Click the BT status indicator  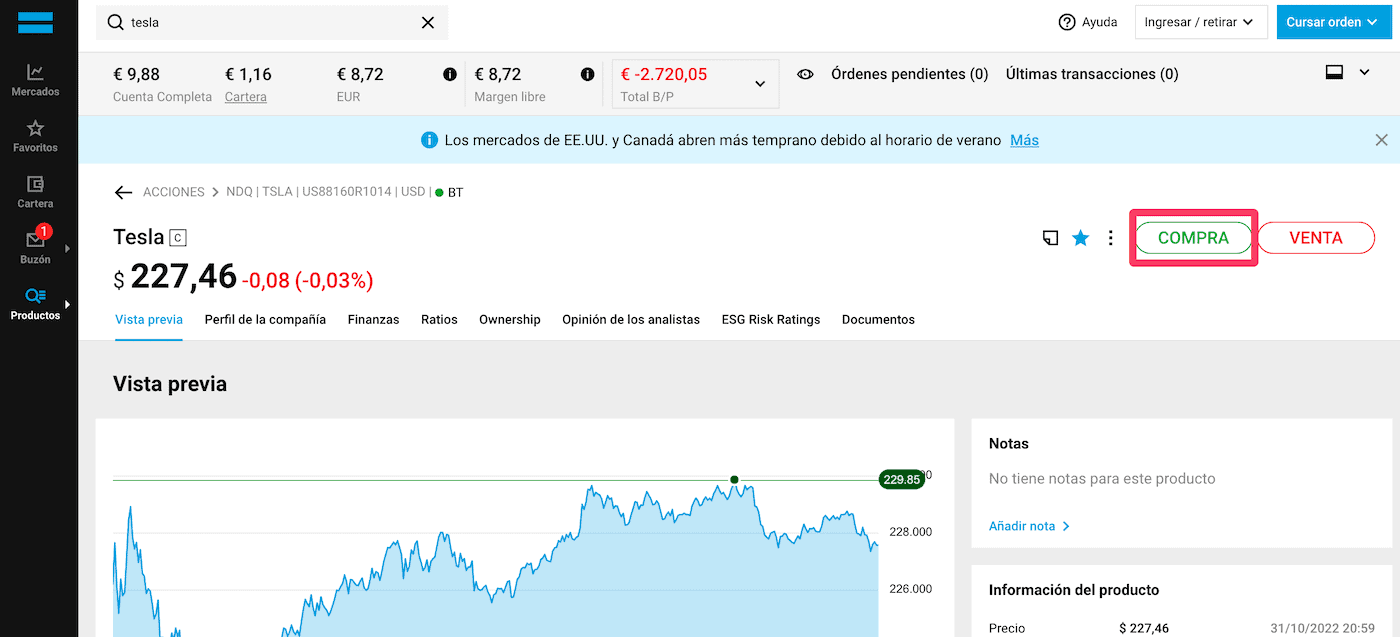point(449,192)
